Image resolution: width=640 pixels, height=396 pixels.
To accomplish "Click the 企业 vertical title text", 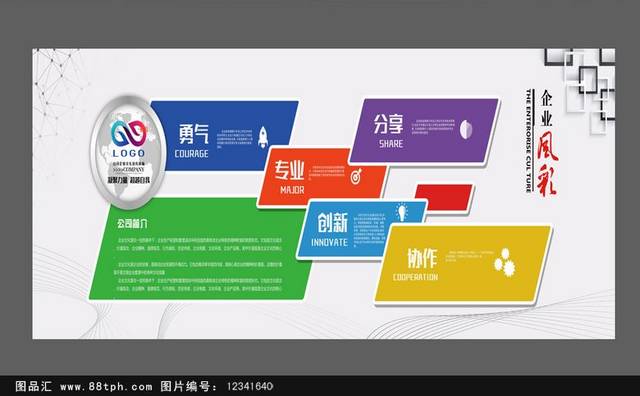I will (546, 108).
